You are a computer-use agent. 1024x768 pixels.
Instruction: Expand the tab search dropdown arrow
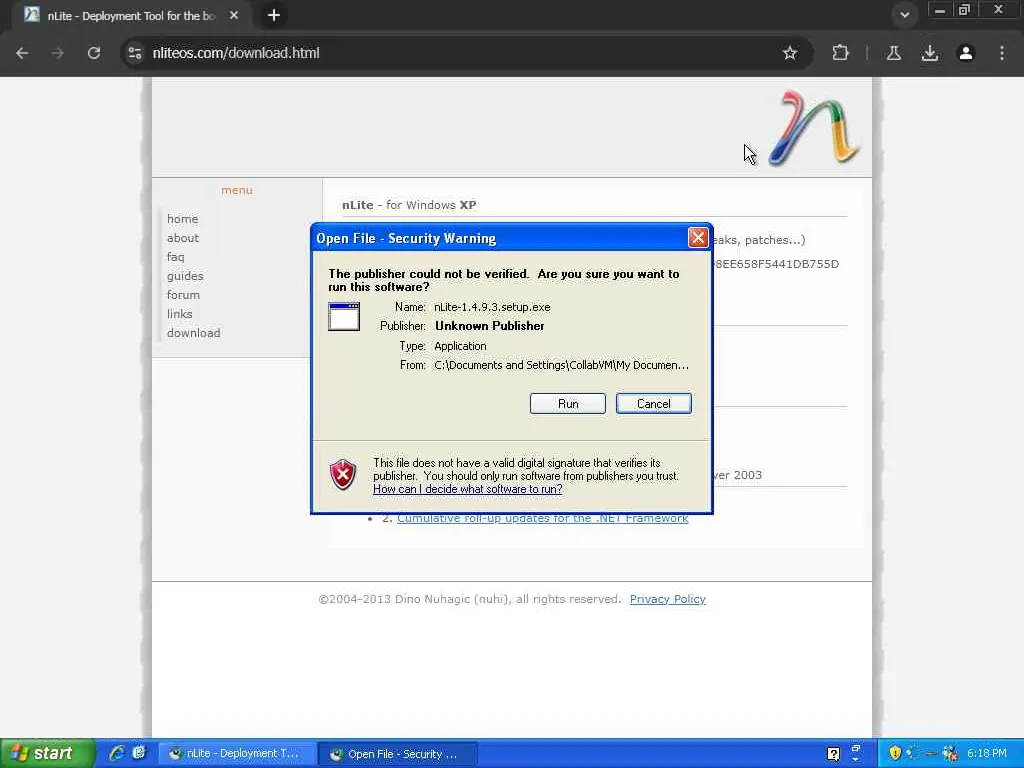point(904,15)
